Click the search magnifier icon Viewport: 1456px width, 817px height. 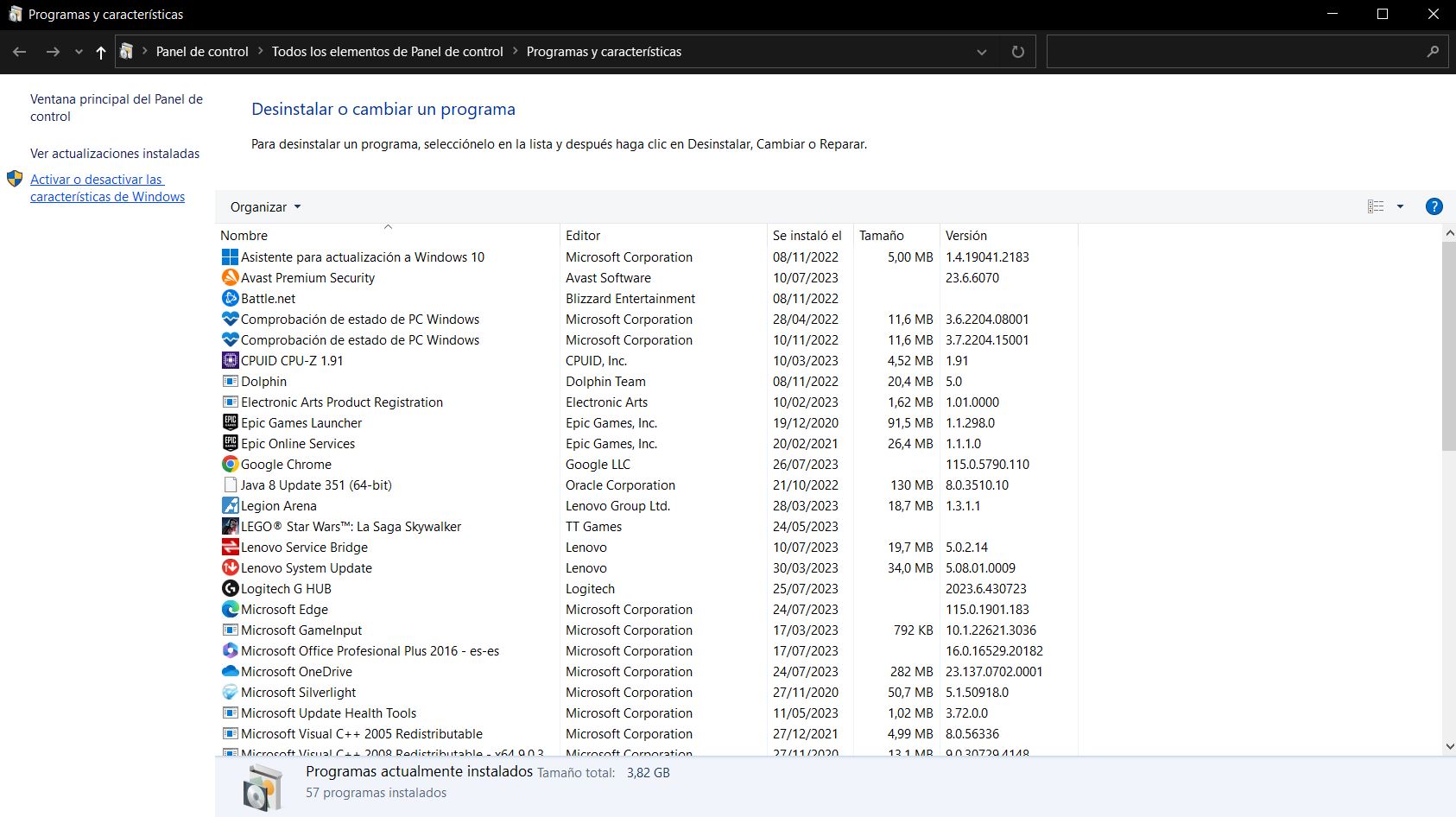point(1433,52)
